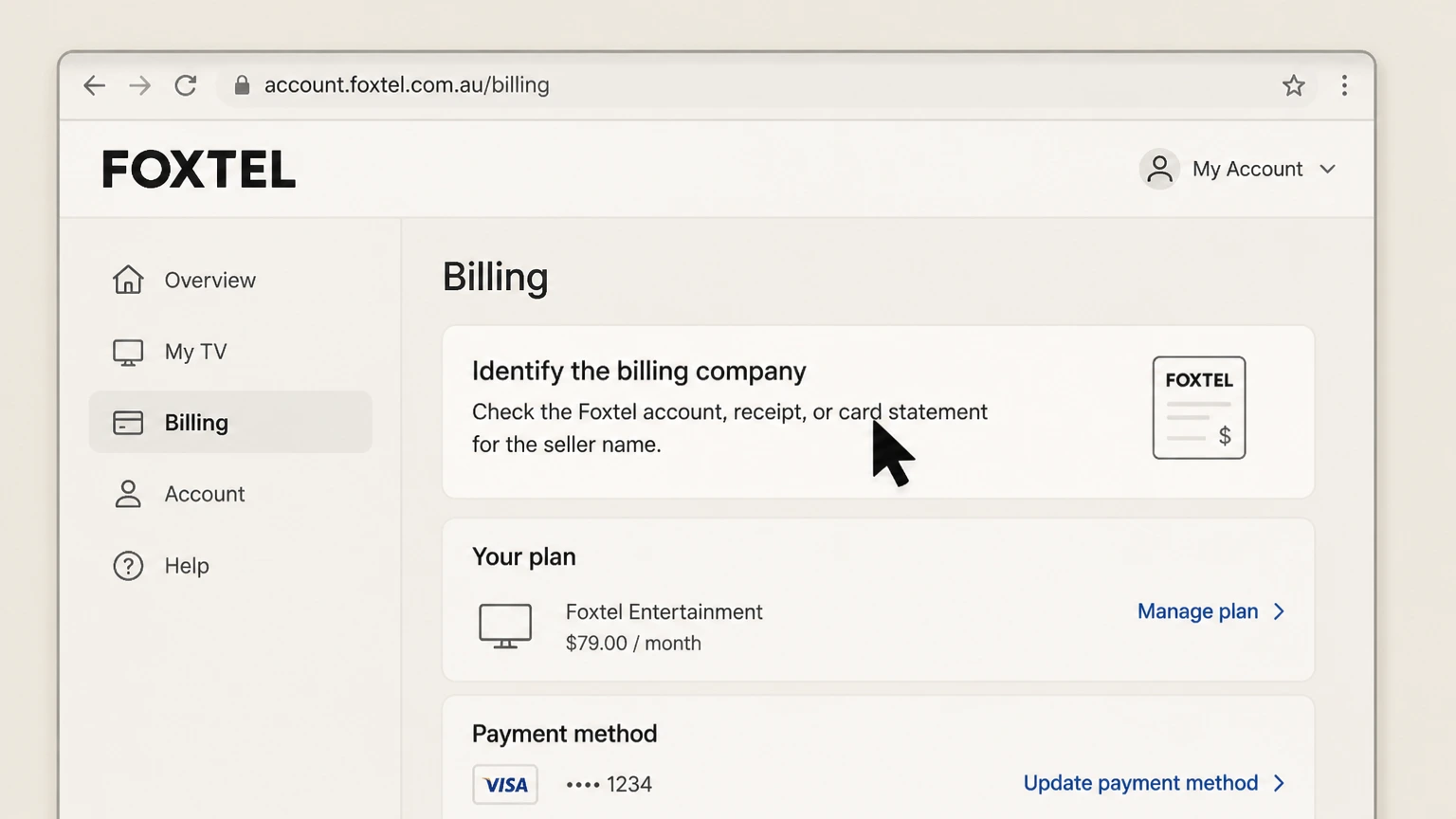Click the Billing page heading
Image resolution: width=1456 pixels, height=819 pixels.
(x=496, y=277)
